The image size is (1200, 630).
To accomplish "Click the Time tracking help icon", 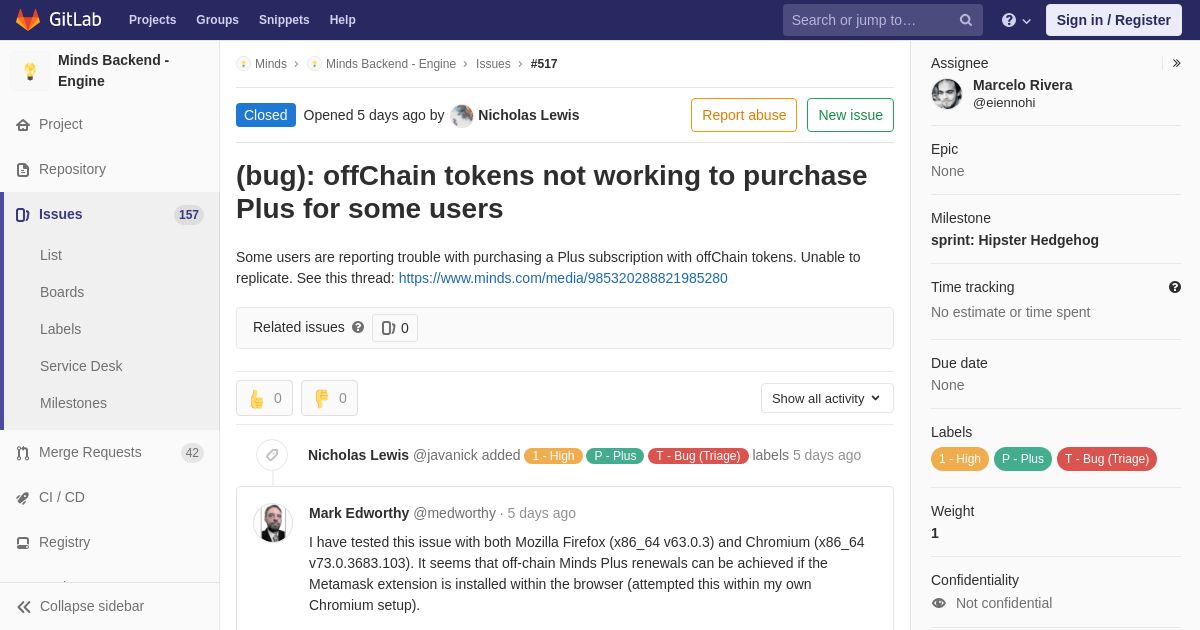I will tap(1175, 287).
